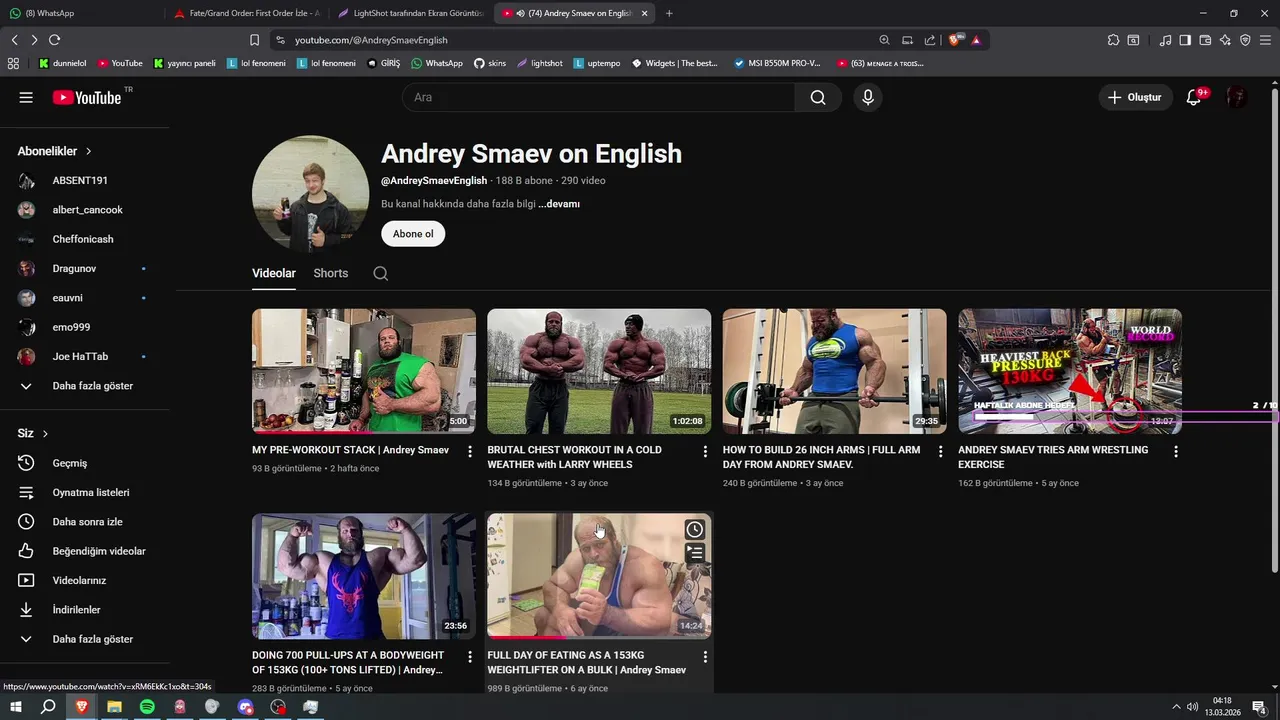Image resolution: width=1280 pixels, height=720 pixels.
Task: Expand Abonelikler section chevron
Action: [88, 151]
